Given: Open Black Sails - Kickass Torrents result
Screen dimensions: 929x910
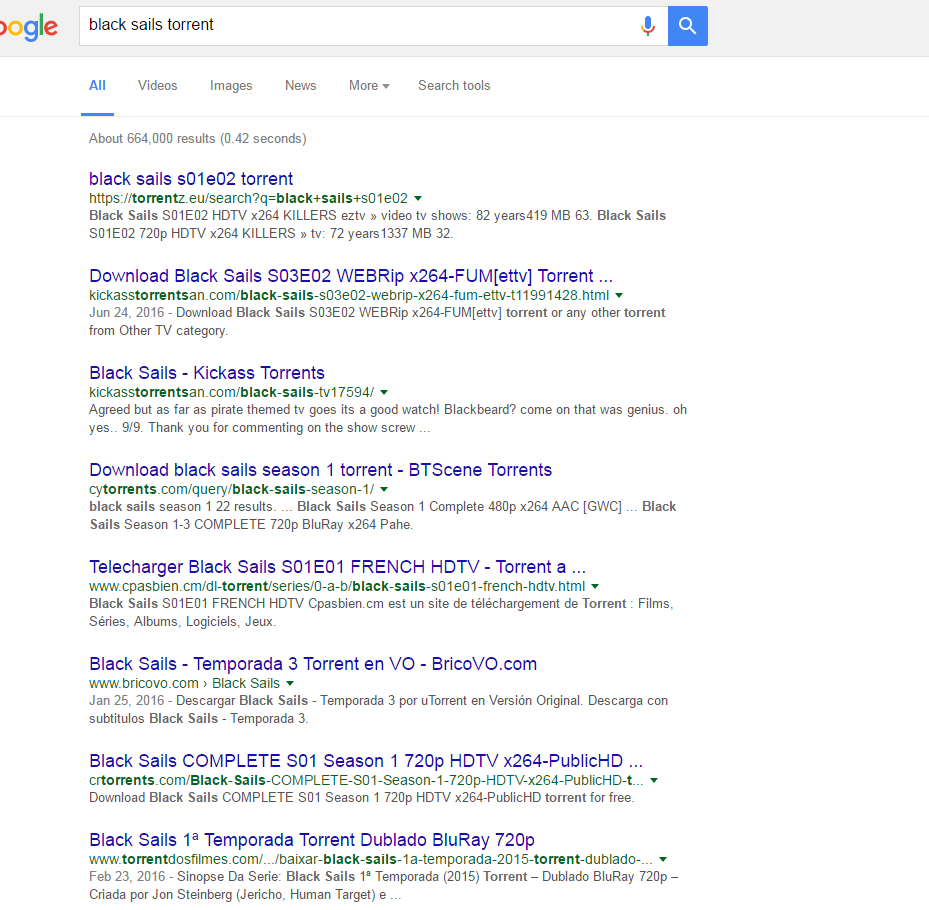Looking at the screenshot, I should (x=207, y=373).
